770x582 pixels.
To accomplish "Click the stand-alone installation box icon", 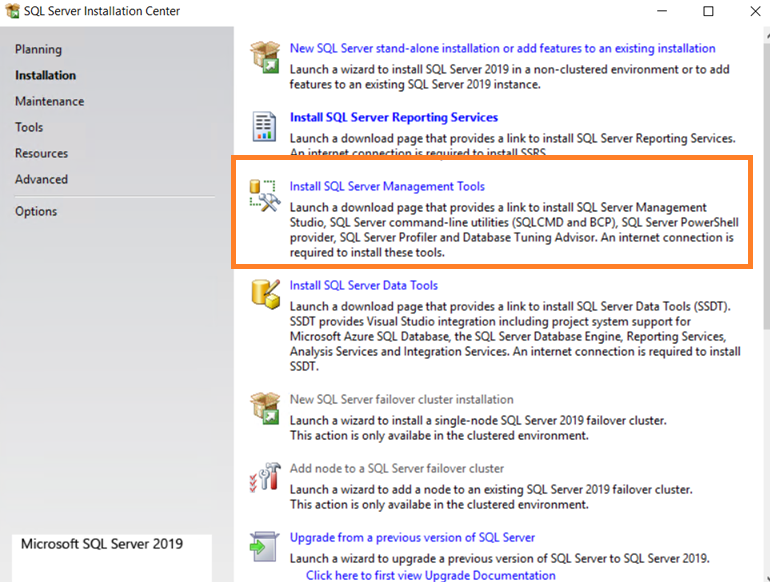I will [265, 57].
